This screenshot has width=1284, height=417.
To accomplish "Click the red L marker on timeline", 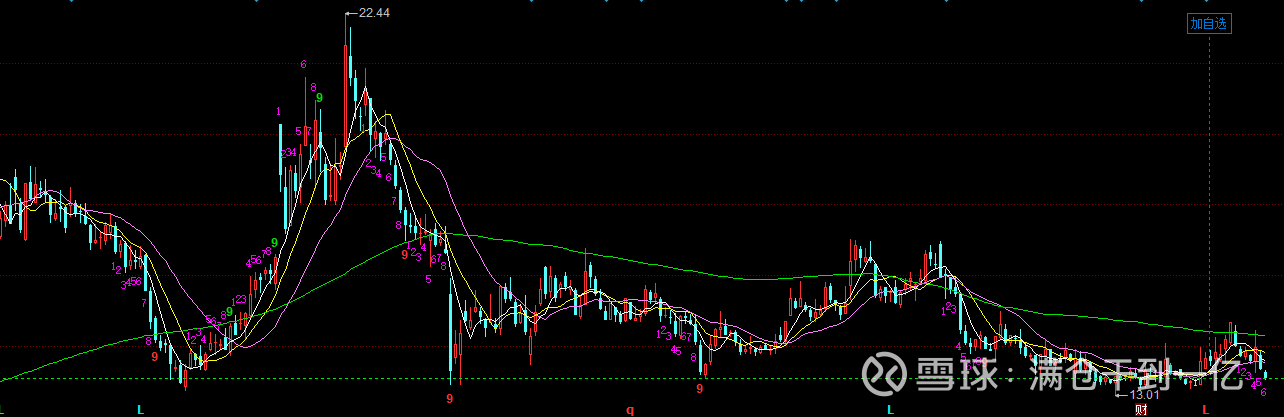I will coord(1206,410).
